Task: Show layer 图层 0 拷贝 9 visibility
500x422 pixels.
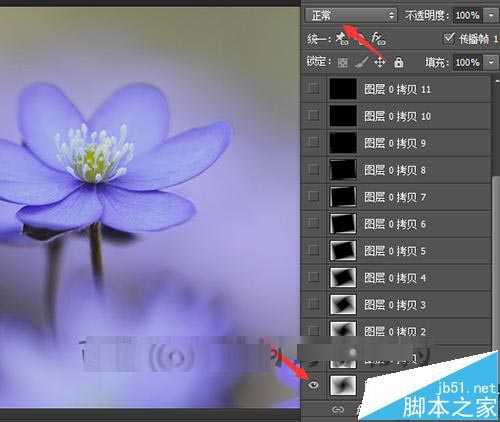Action: tap(313, 143)
